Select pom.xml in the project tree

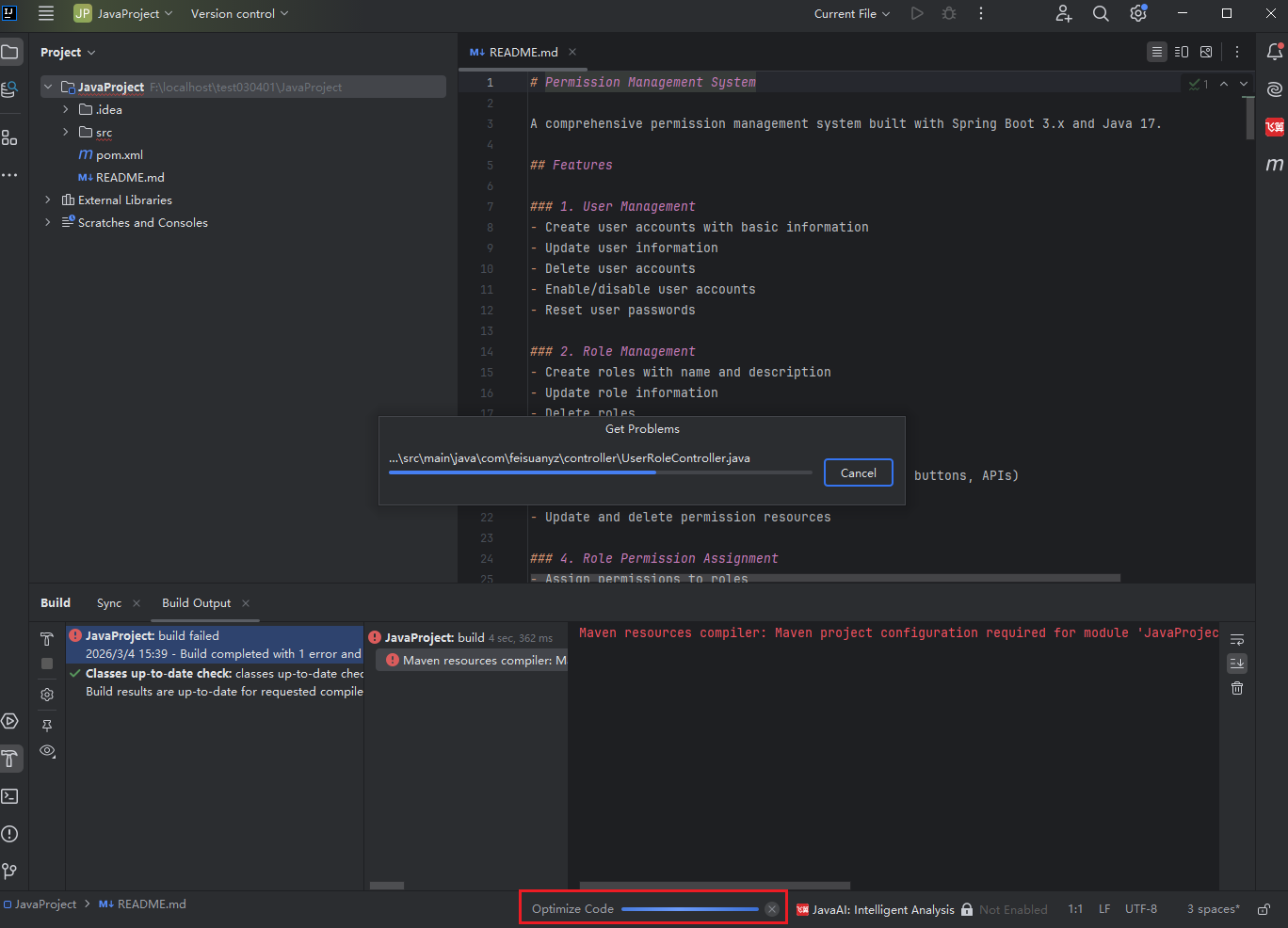(119, 155)
